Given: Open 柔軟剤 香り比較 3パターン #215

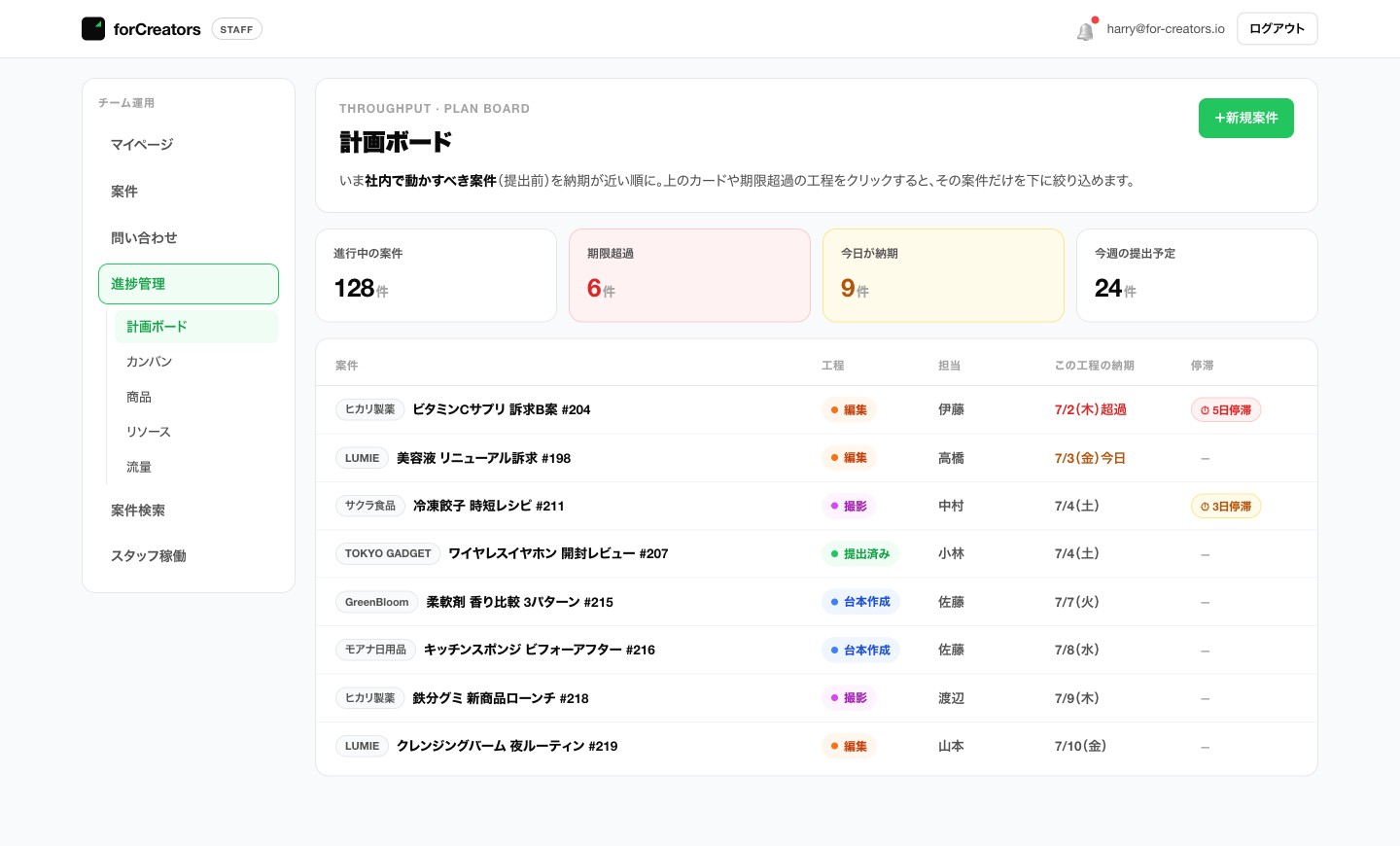Looking at the screenshot, I should point(519,602).
